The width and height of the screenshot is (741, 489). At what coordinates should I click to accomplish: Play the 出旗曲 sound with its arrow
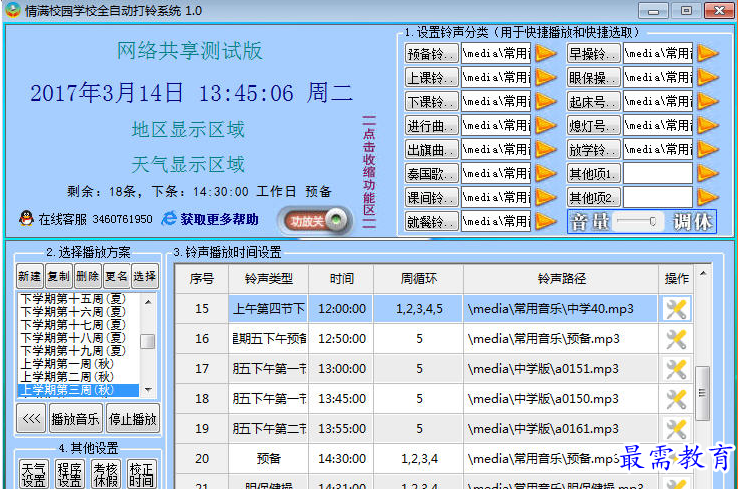click(545, 149)
